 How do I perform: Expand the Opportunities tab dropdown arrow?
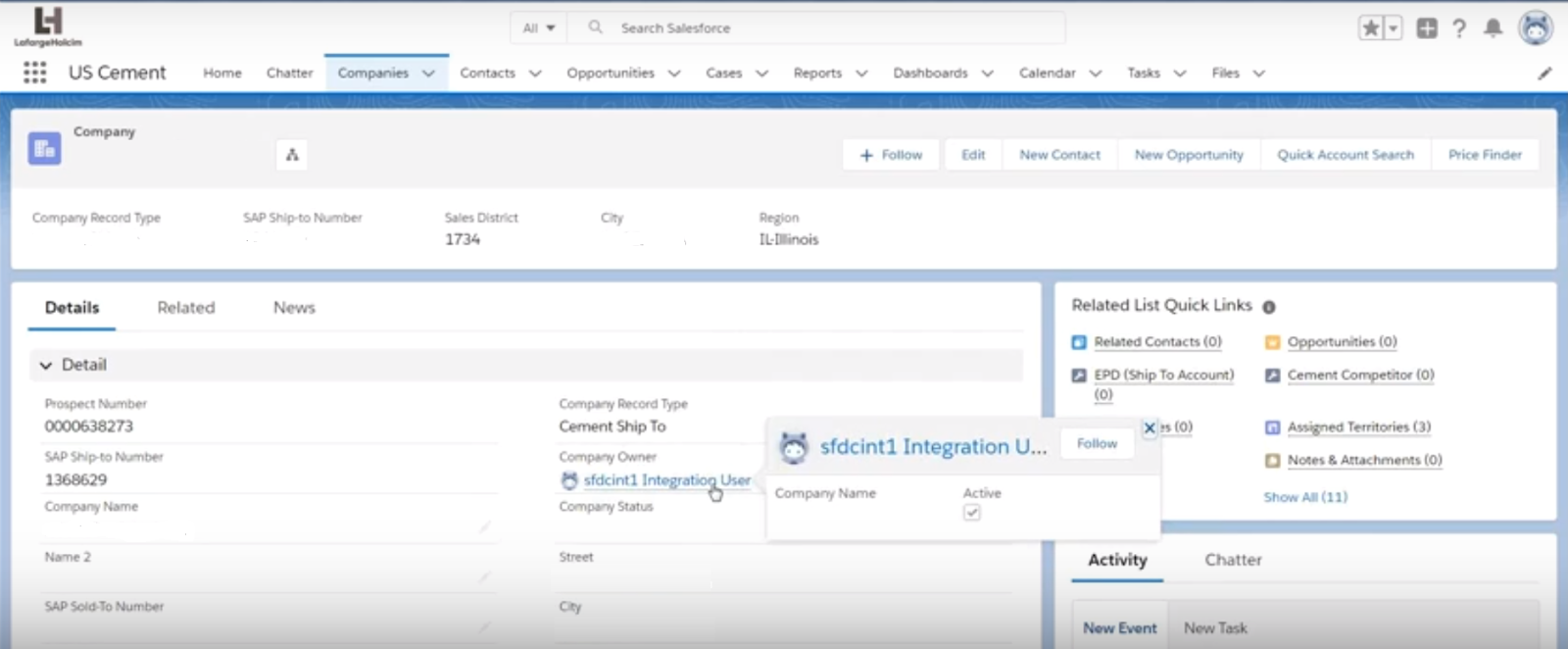pyautogui.click(x=674, y=74)
